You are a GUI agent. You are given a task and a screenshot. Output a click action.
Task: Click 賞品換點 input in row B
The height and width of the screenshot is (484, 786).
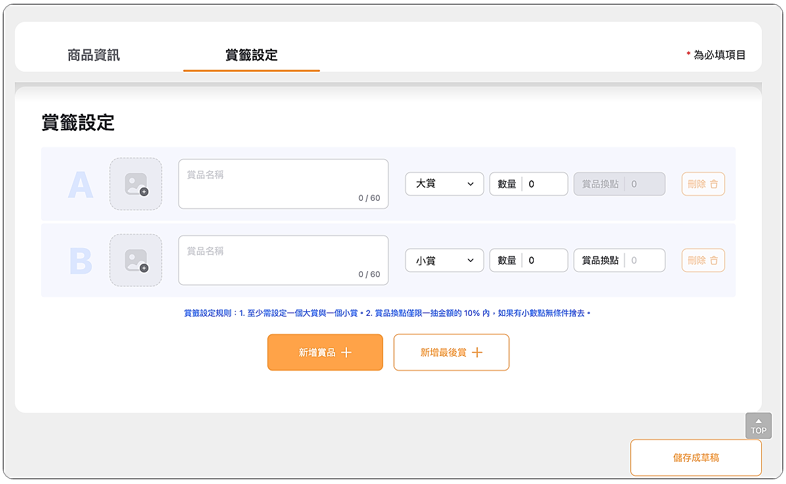pos(645,261)
